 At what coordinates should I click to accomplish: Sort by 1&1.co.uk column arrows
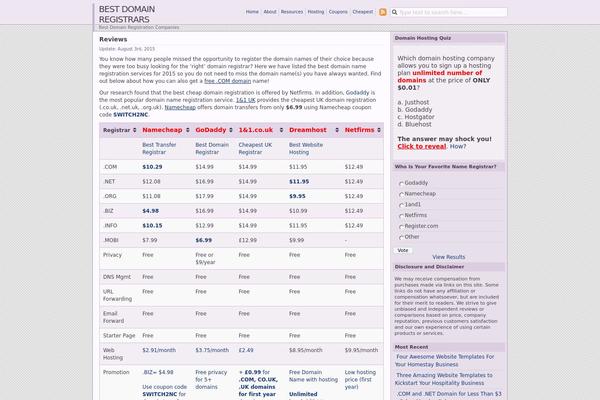click(281, 130)
